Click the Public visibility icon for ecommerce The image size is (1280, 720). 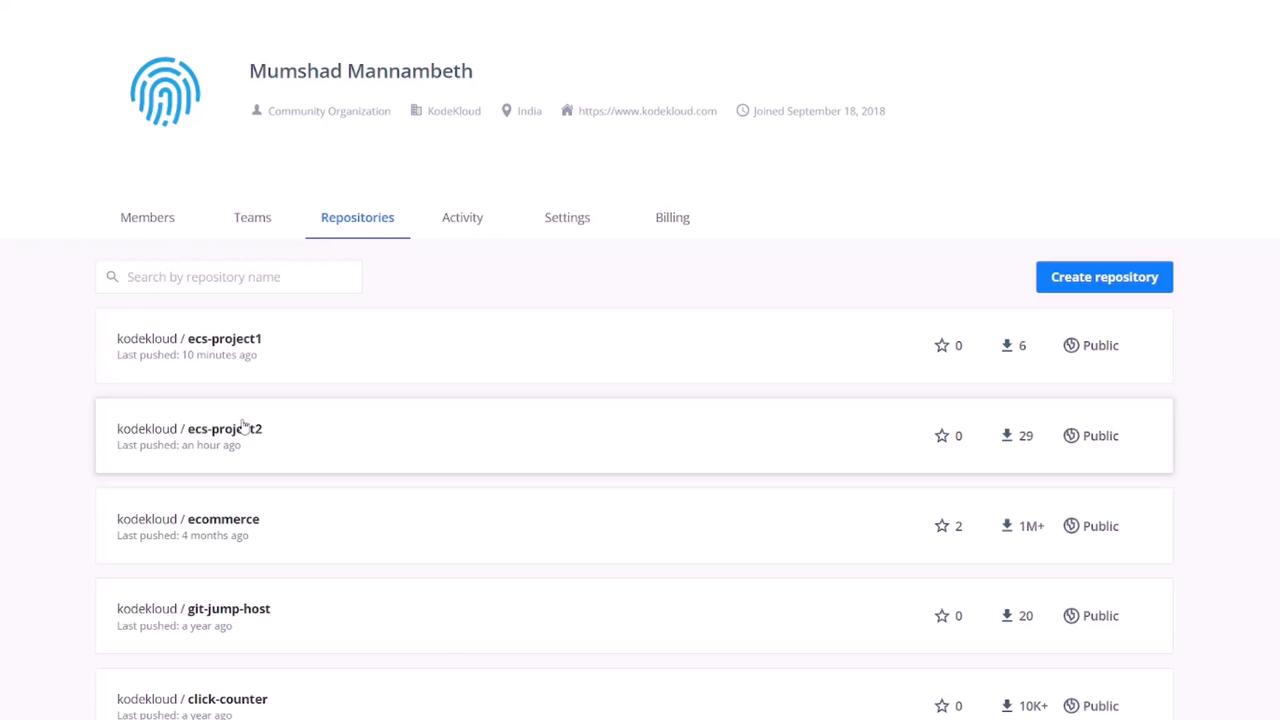pos(1071,526)
